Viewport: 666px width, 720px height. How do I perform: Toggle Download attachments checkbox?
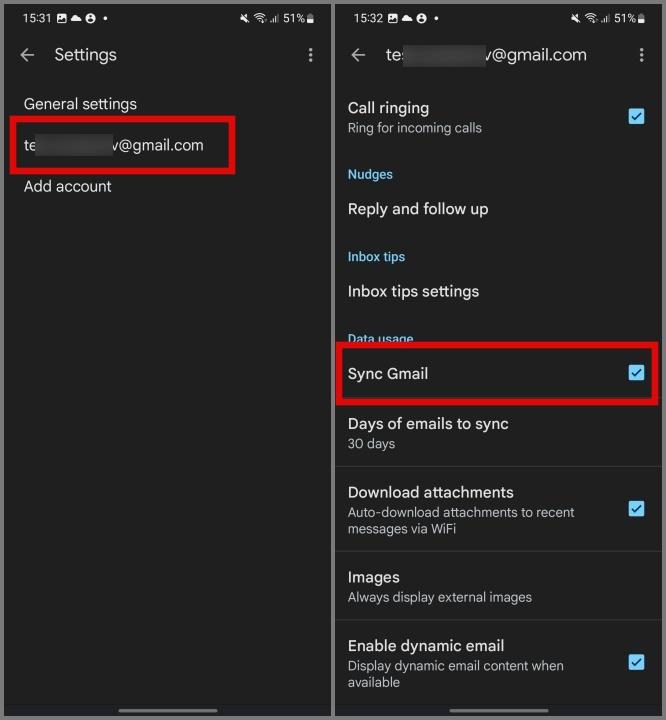click(636, 509)
